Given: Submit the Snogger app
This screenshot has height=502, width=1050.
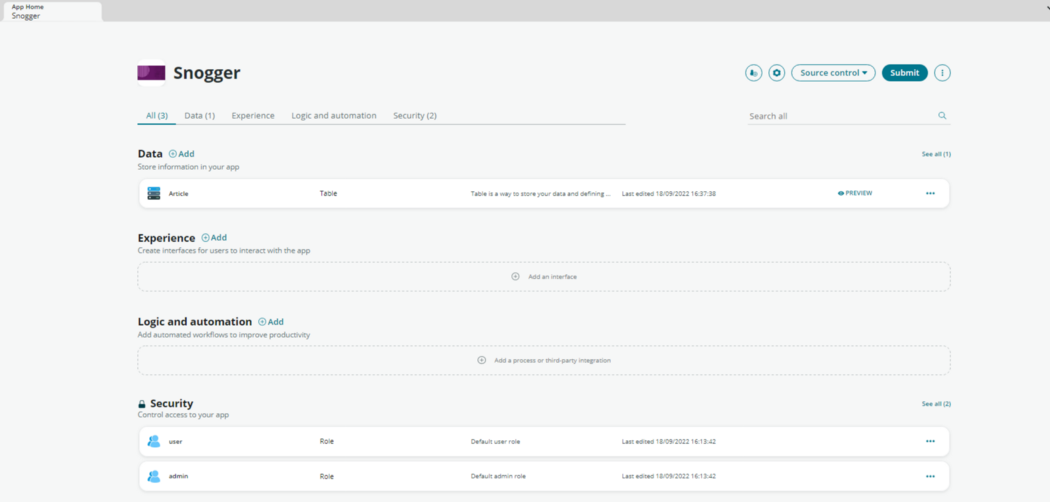Looking at the screenshot, I should [905, 73].
